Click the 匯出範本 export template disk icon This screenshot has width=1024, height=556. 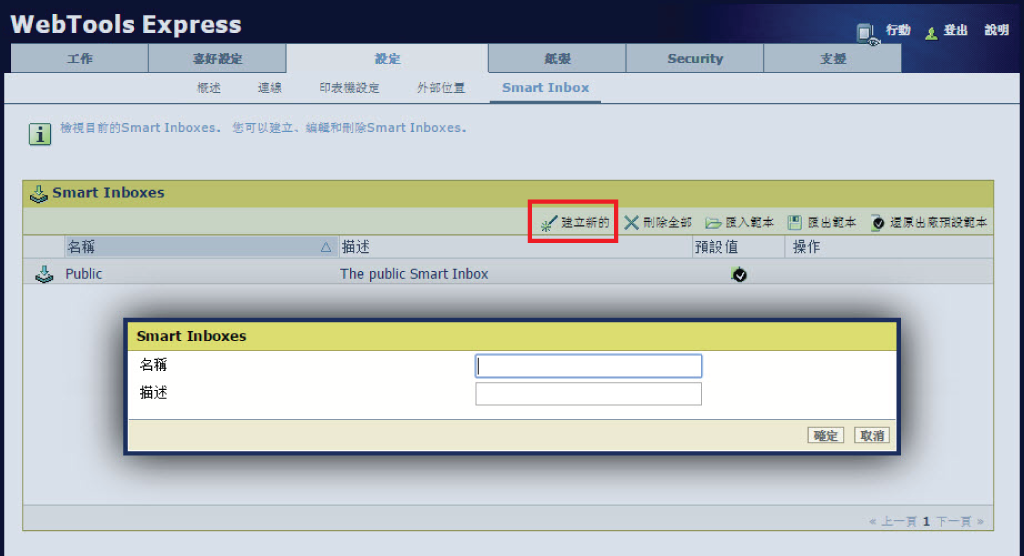[794, 223]
